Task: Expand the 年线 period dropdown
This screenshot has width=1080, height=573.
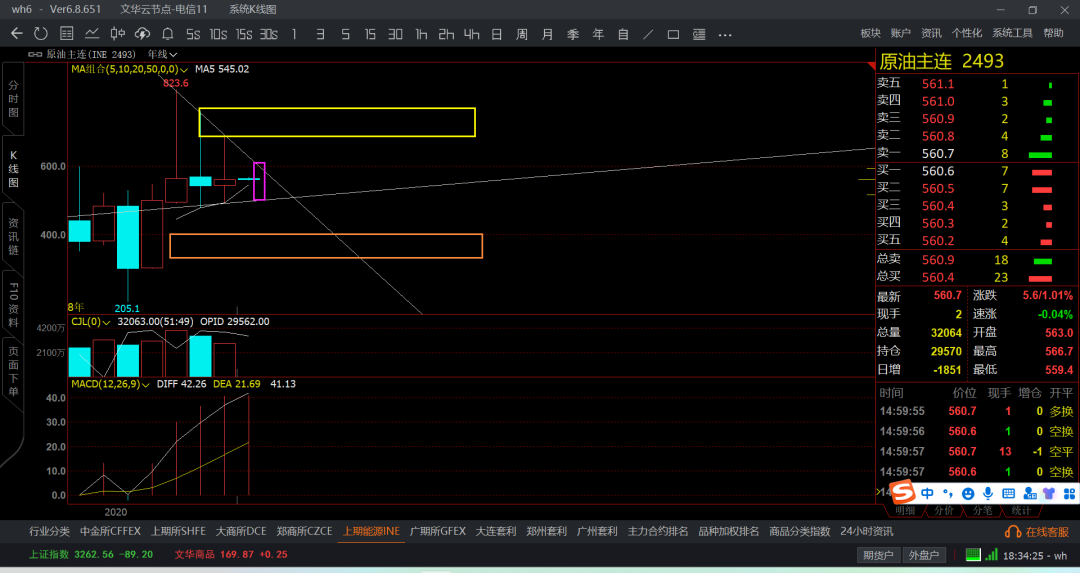Action: 163,54
